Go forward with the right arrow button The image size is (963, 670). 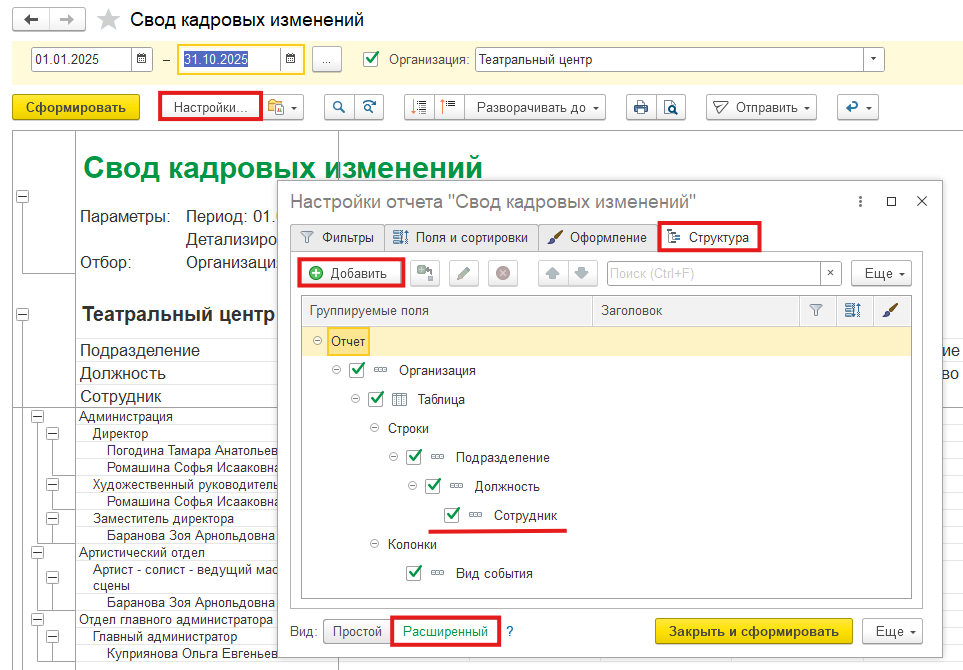(x=67, y=20)
